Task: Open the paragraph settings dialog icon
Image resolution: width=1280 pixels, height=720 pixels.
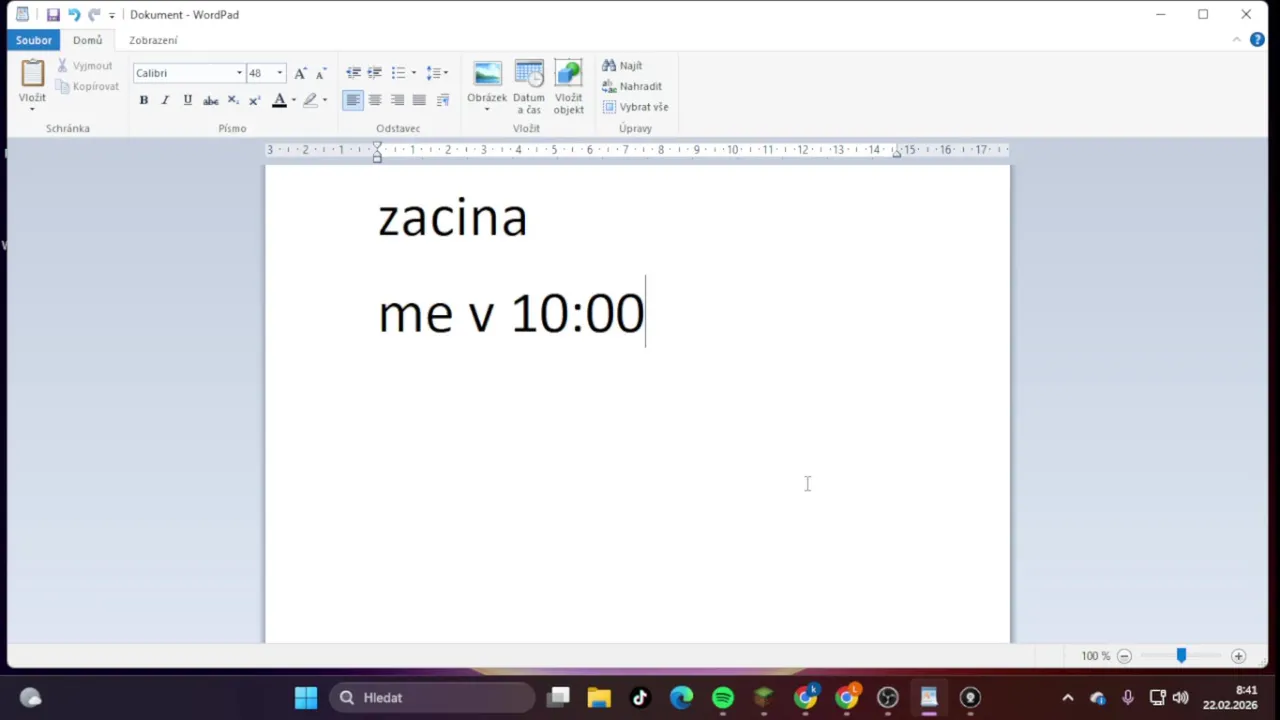Action: pyautogui.click(x=443, y=100)
